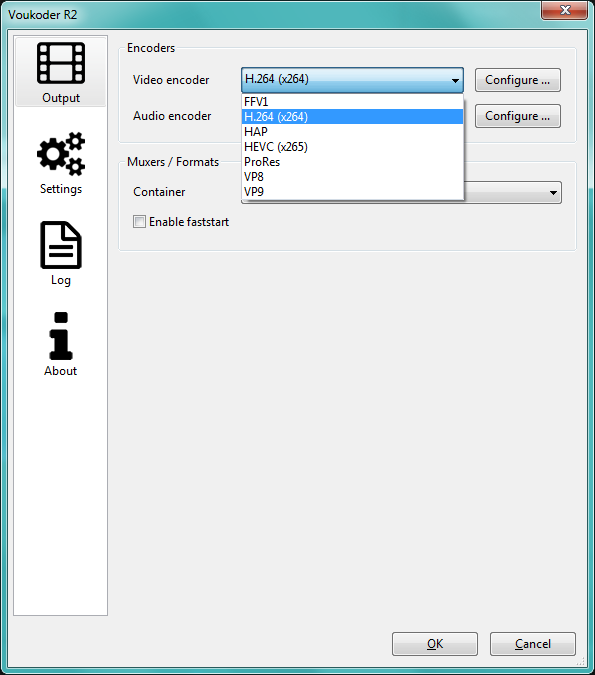
Task: Select FFV1 from the encoder list
Action: point(352,102)
